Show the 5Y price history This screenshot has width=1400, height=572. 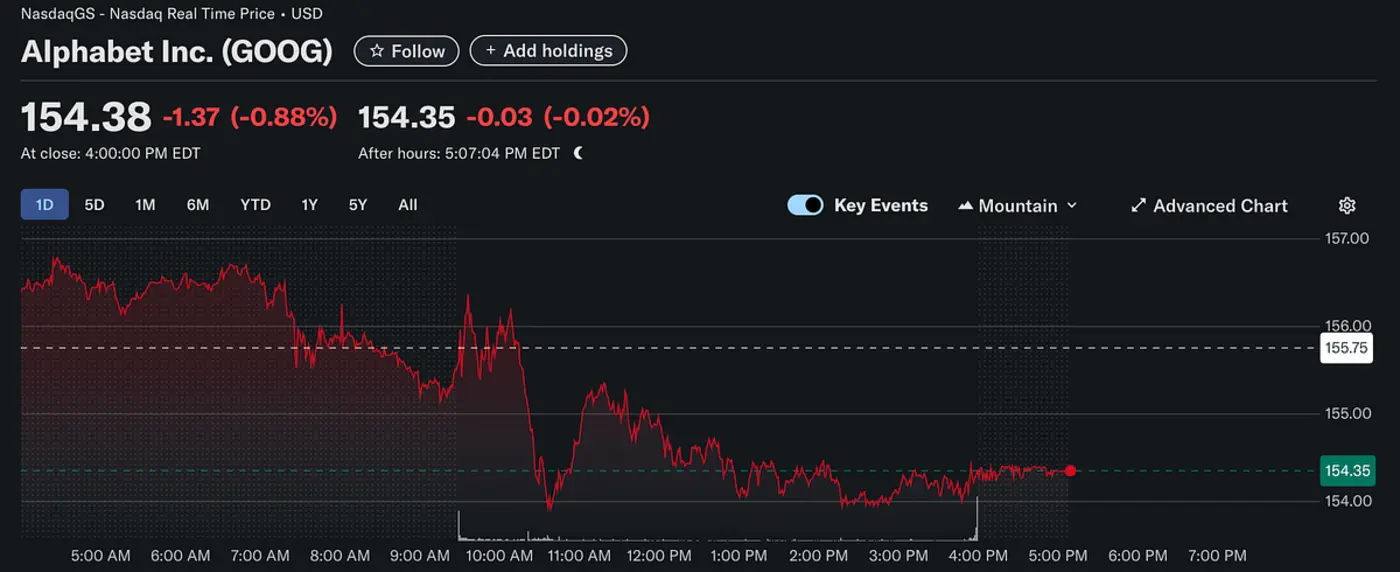pyautogui.click(x=358, y=204)
